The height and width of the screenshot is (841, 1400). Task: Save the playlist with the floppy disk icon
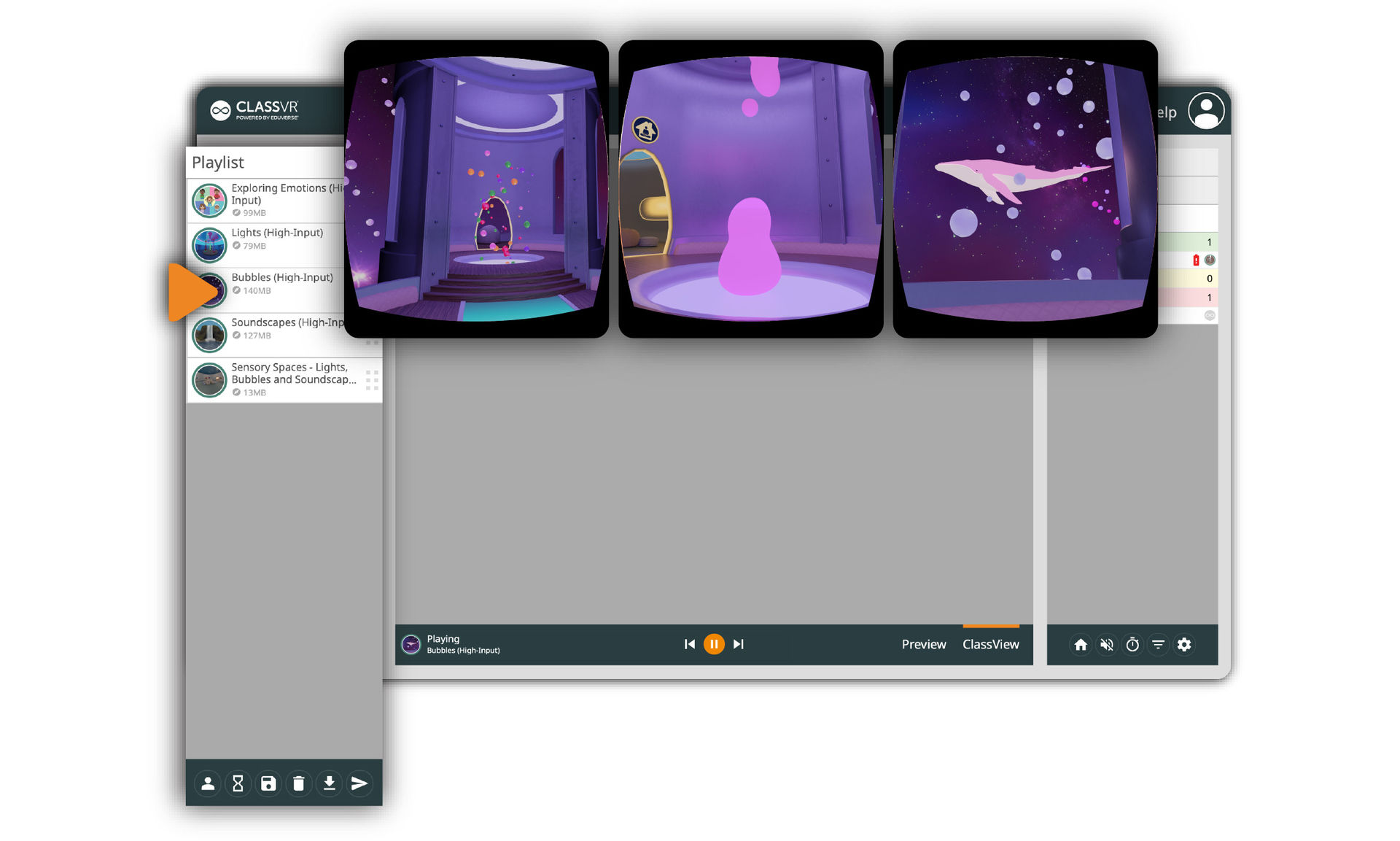pos(268,783)
